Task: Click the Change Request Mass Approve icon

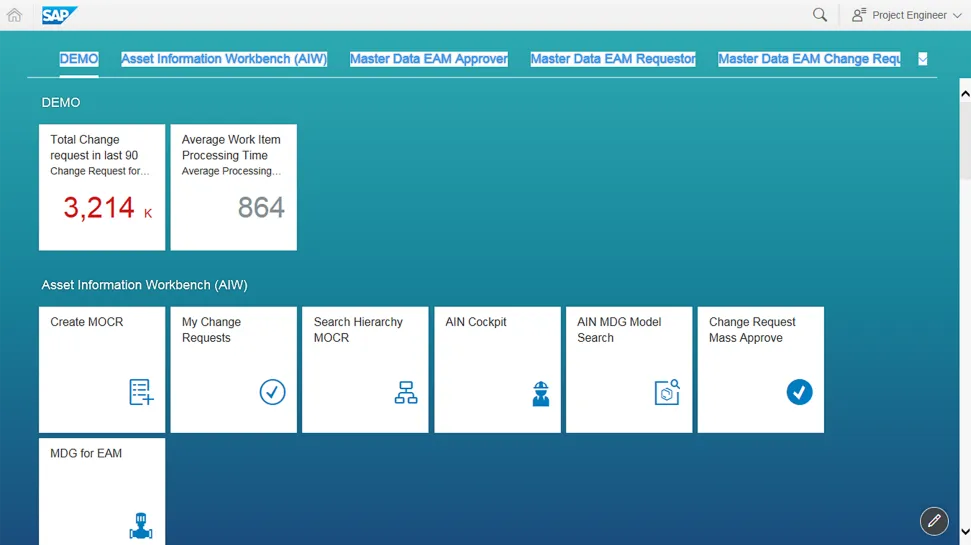Action: point(799,392)
